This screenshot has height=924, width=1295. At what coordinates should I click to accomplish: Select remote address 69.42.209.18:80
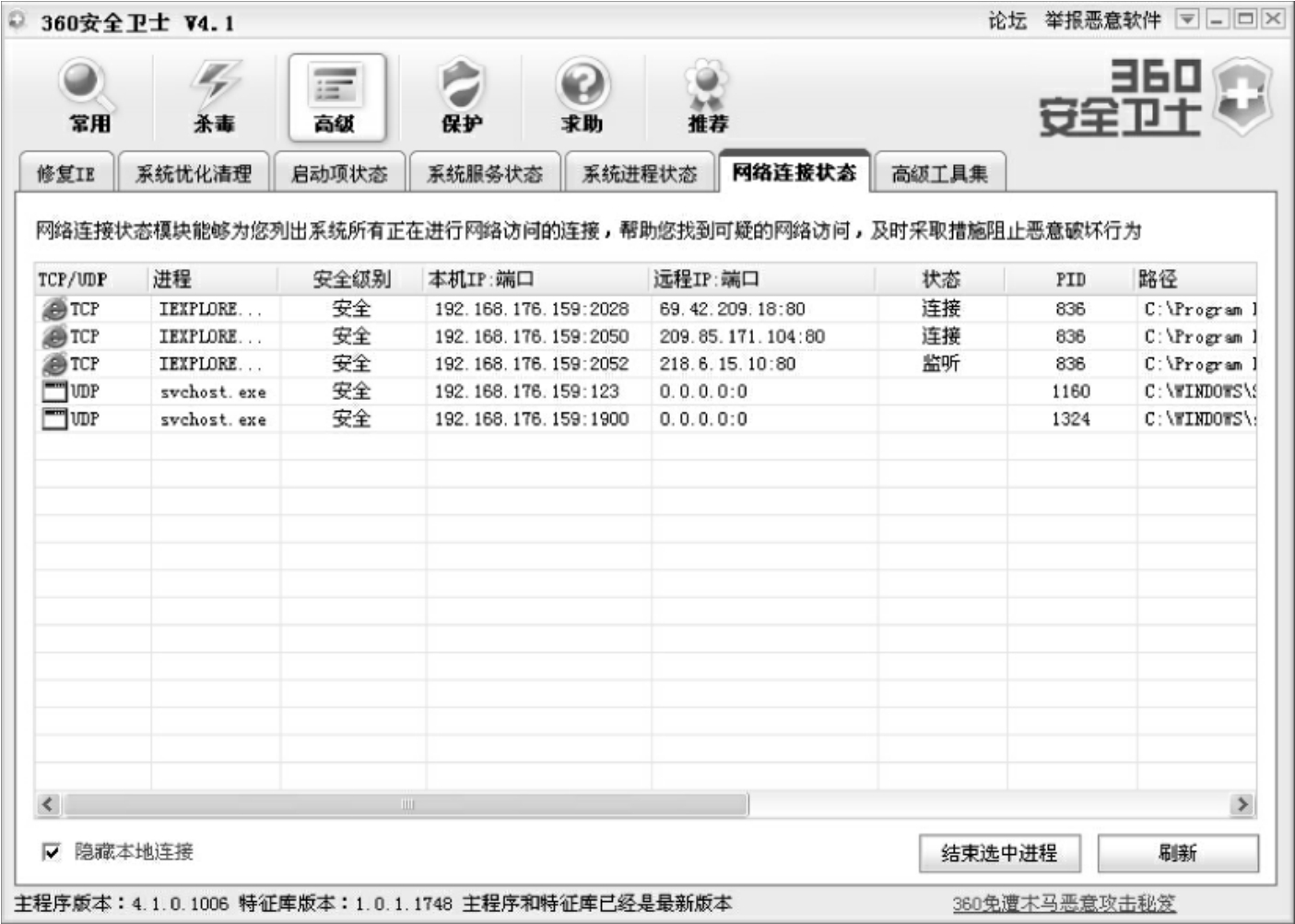tap(732, 310)
